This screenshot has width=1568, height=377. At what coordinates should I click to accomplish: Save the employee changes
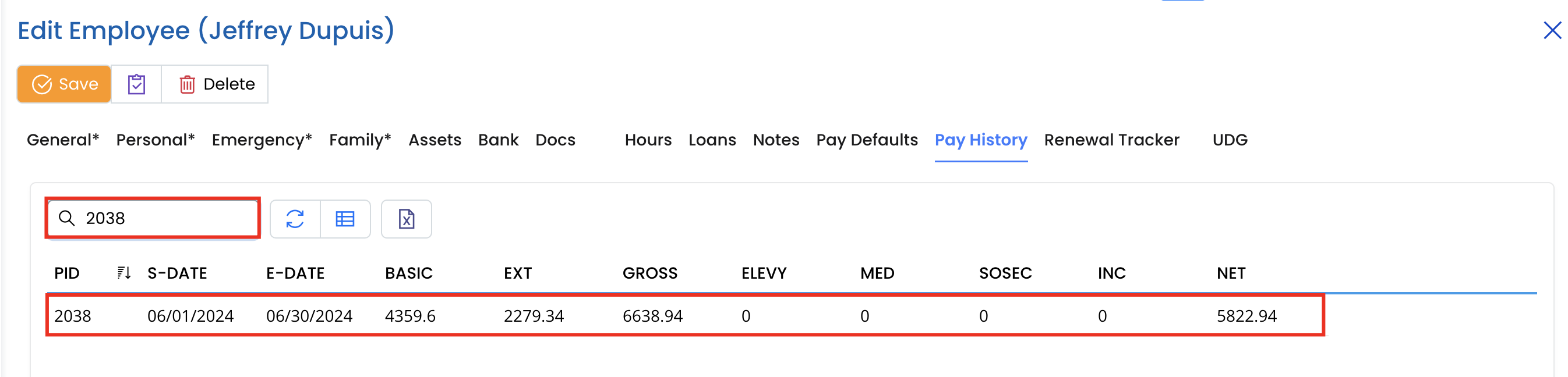coord(65,84)
